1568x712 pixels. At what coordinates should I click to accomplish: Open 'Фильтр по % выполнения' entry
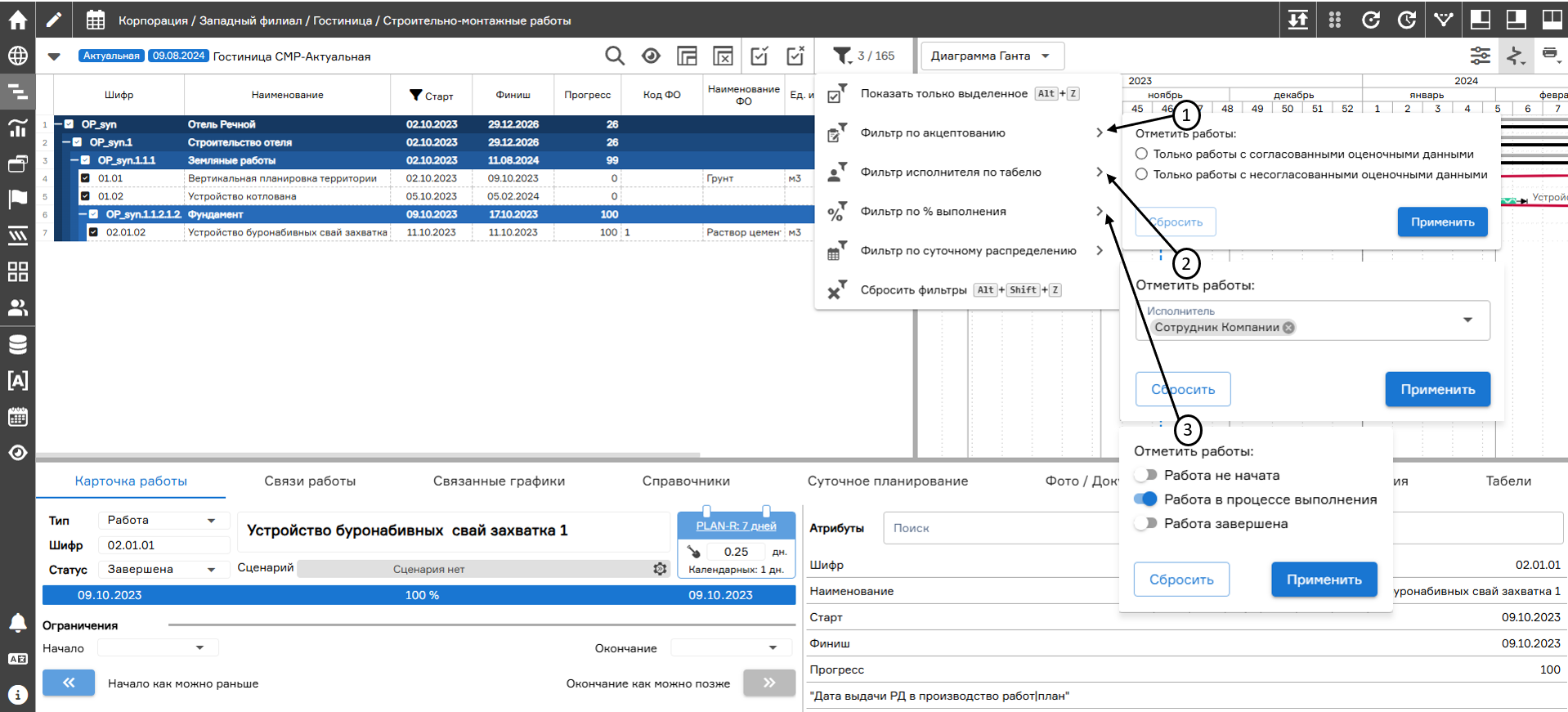point(966,211)
